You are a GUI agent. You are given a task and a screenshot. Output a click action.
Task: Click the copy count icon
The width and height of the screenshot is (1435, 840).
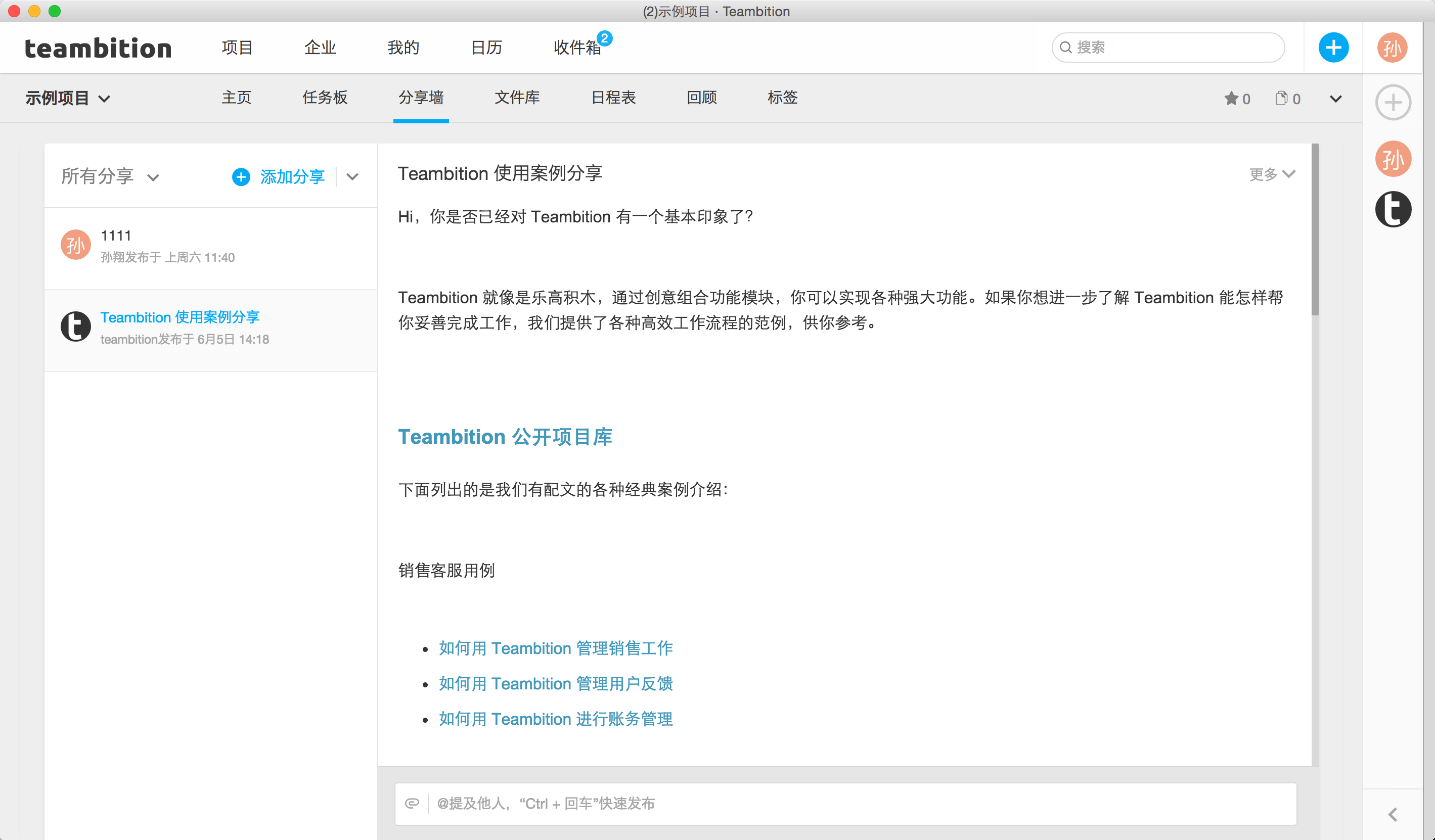[1281, 99]
